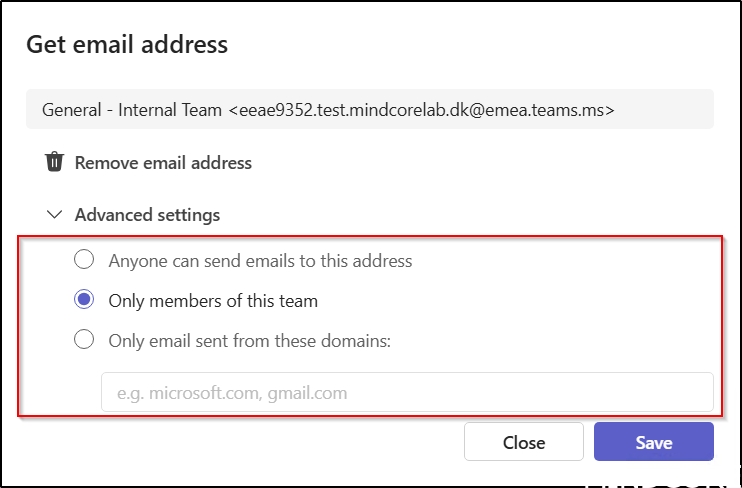742x488 pixels.
Task: Select the 'Anyone can send emails' radio circle
Action: point(85,261)
